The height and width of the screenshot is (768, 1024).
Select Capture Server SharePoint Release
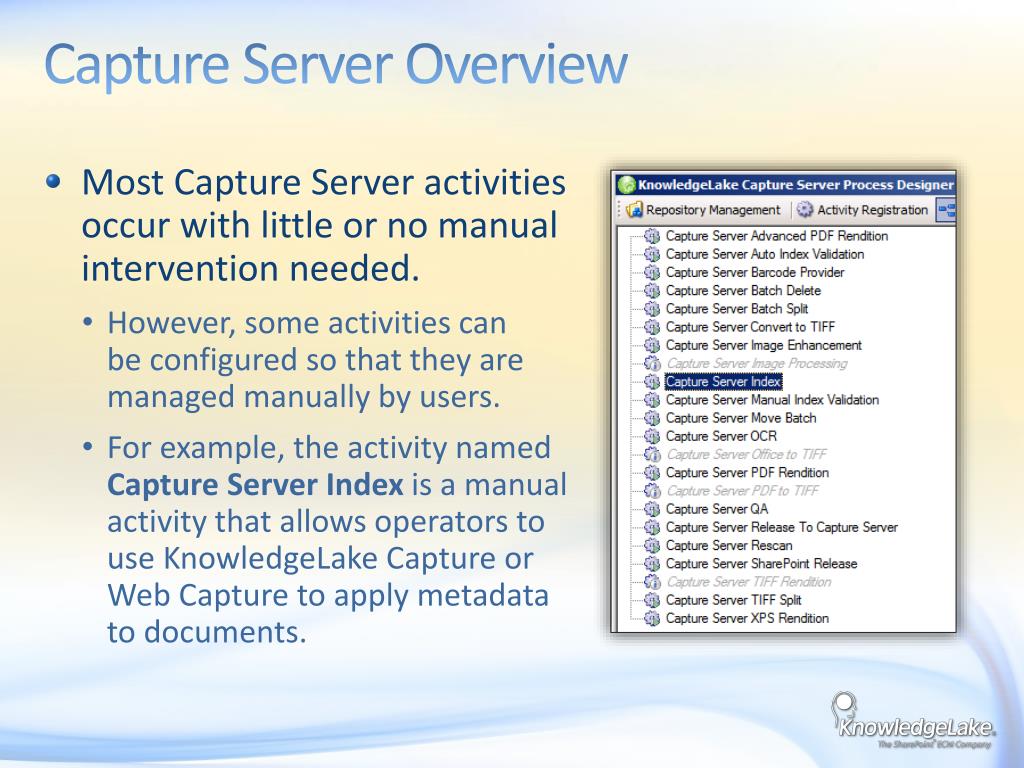[x=761, y=564]
